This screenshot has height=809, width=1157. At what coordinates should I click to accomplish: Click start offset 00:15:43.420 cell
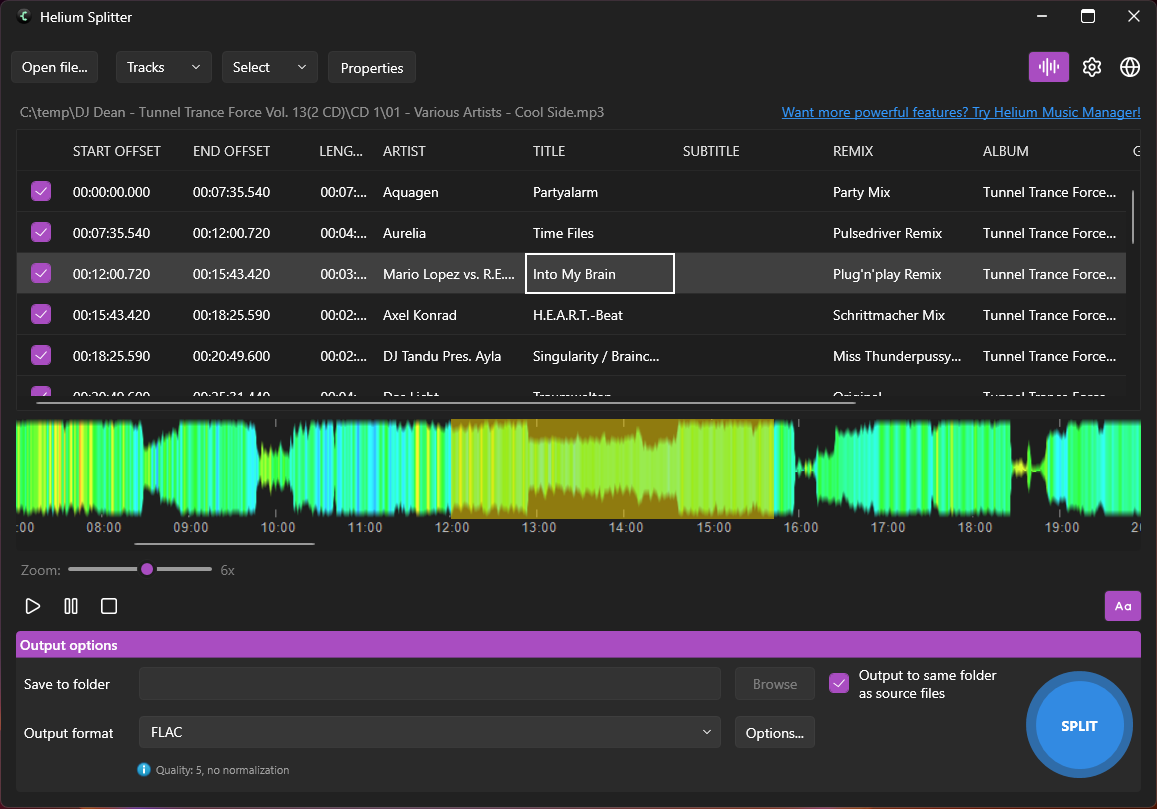[x=111, y=315]
